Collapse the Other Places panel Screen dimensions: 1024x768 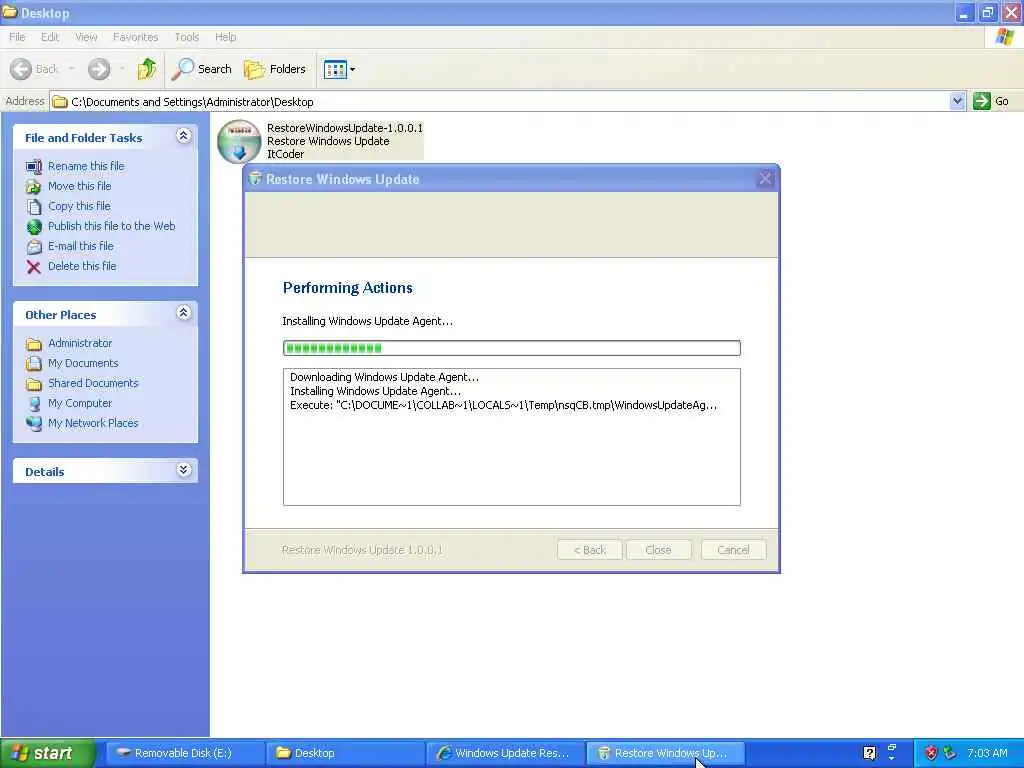(x=184, y=313)
